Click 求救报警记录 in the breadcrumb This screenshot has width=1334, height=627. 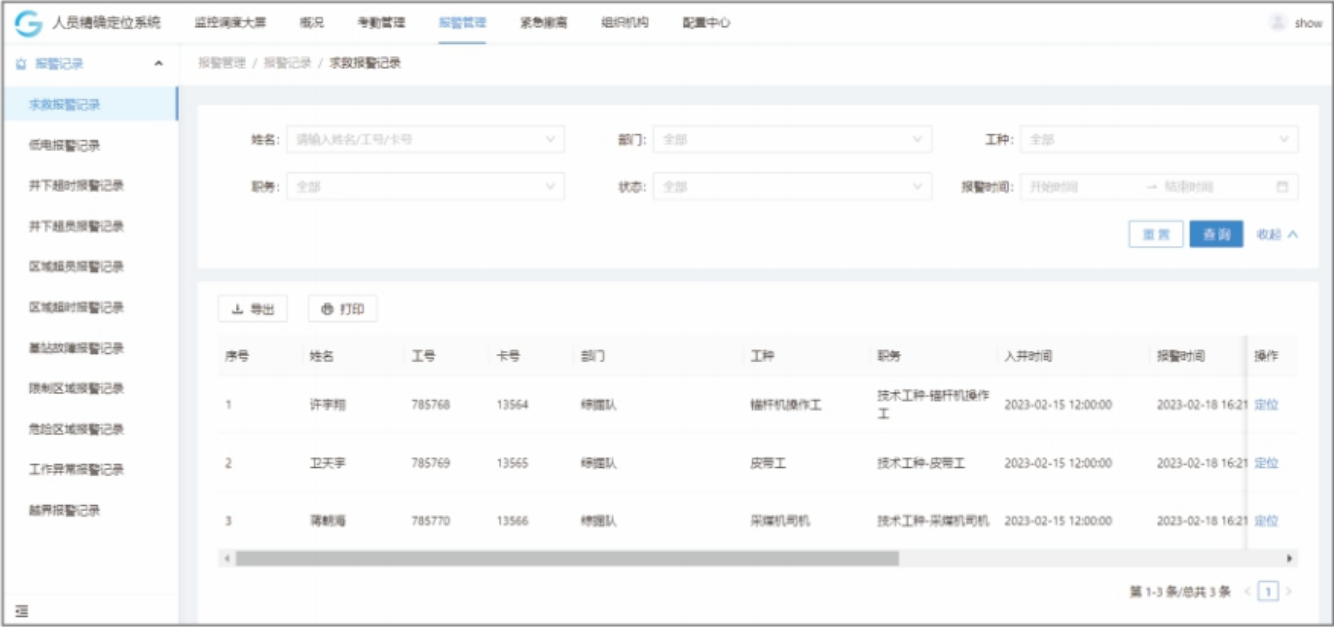click(365, 63)
